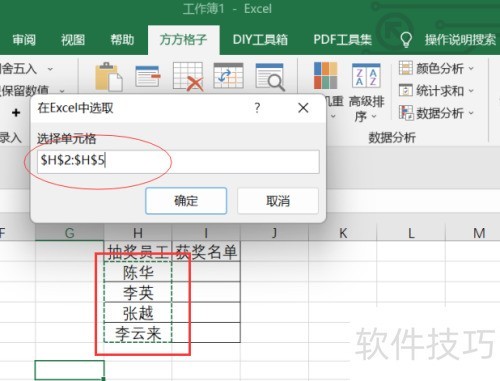Select column header G

(x=69, y=233)
